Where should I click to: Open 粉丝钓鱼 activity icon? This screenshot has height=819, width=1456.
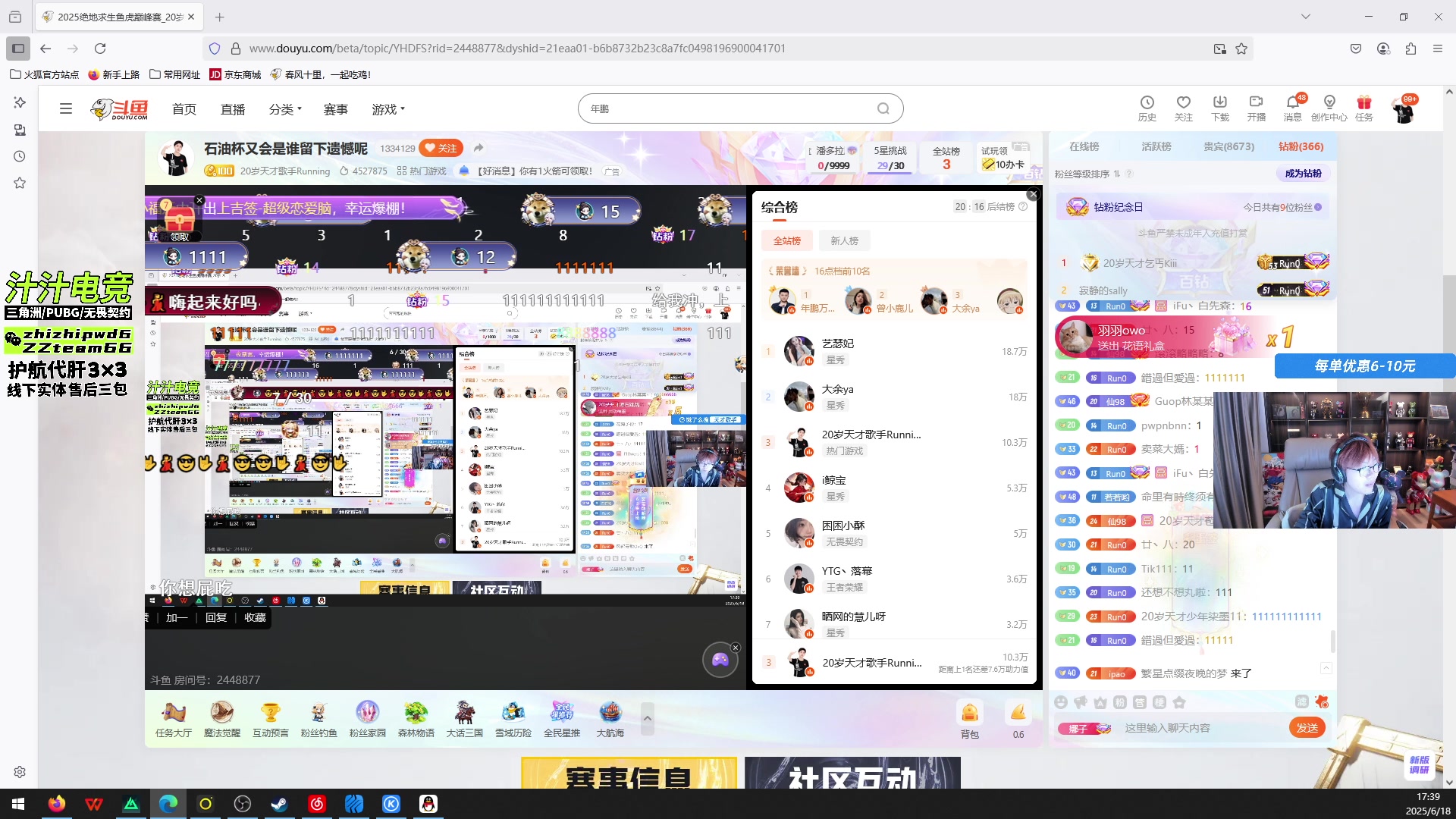click(x=319, y=719)
